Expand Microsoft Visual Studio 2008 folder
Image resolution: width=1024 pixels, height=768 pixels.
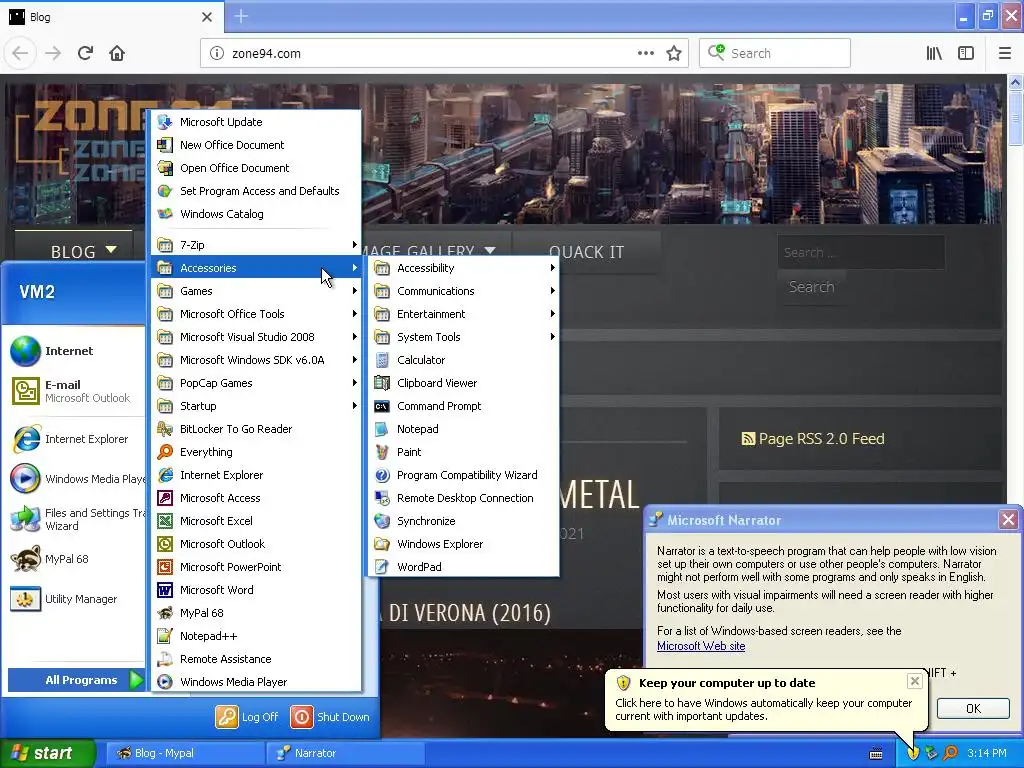256,337
